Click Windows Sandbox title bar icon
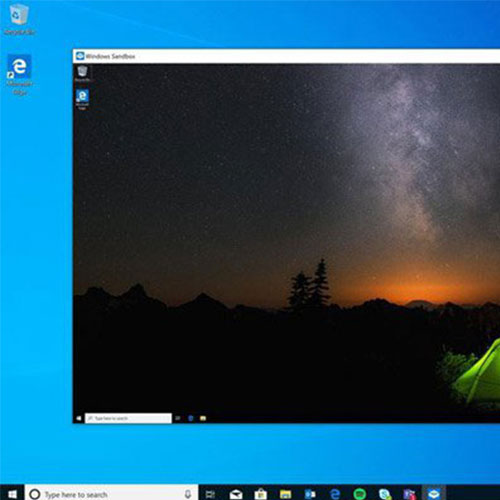Screen dimensions: 500x500 pyautogui.click(x=80, y=56)
